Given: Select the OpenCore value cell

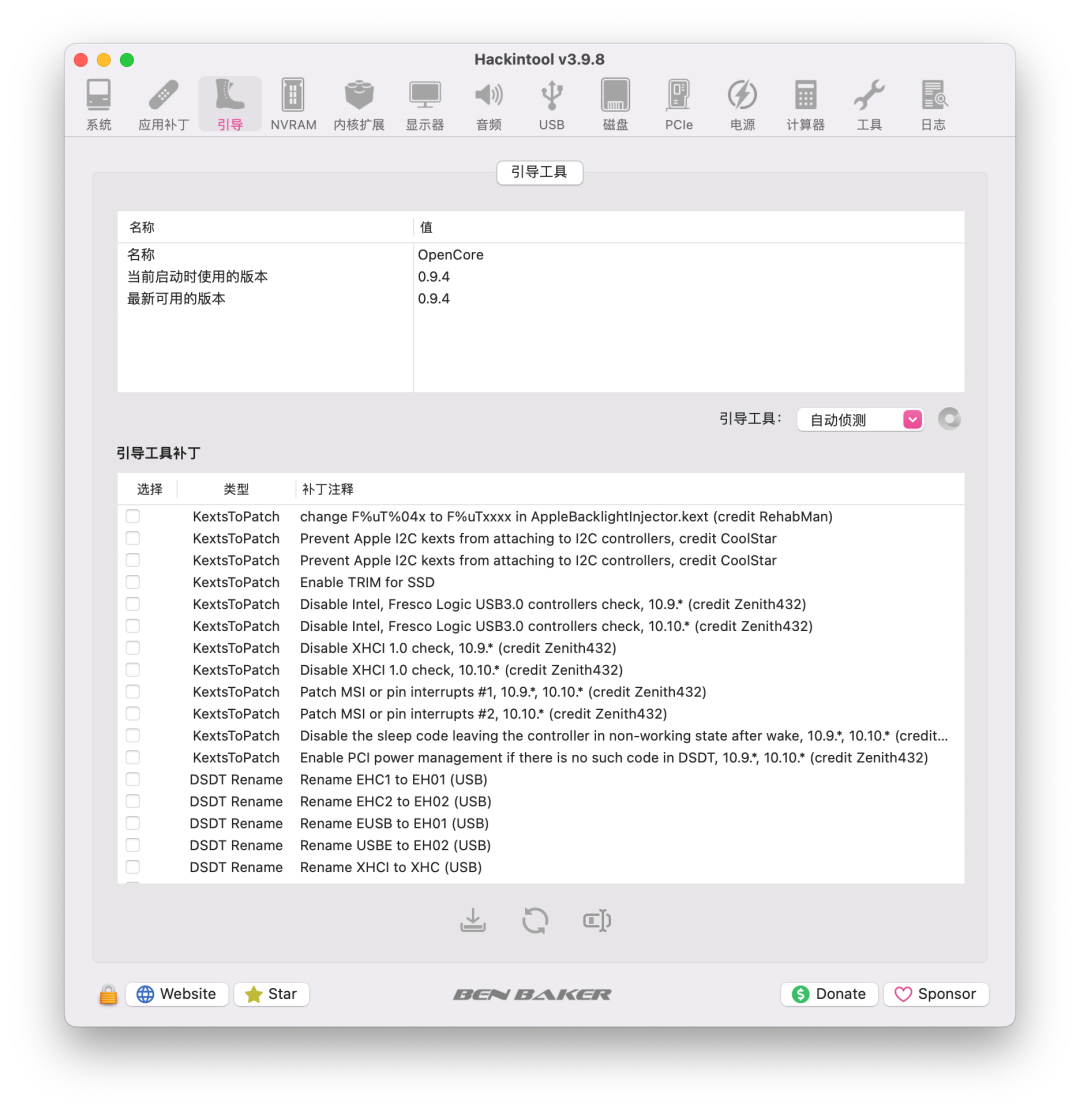Looking at the screenshot, I should pos(450,255).
